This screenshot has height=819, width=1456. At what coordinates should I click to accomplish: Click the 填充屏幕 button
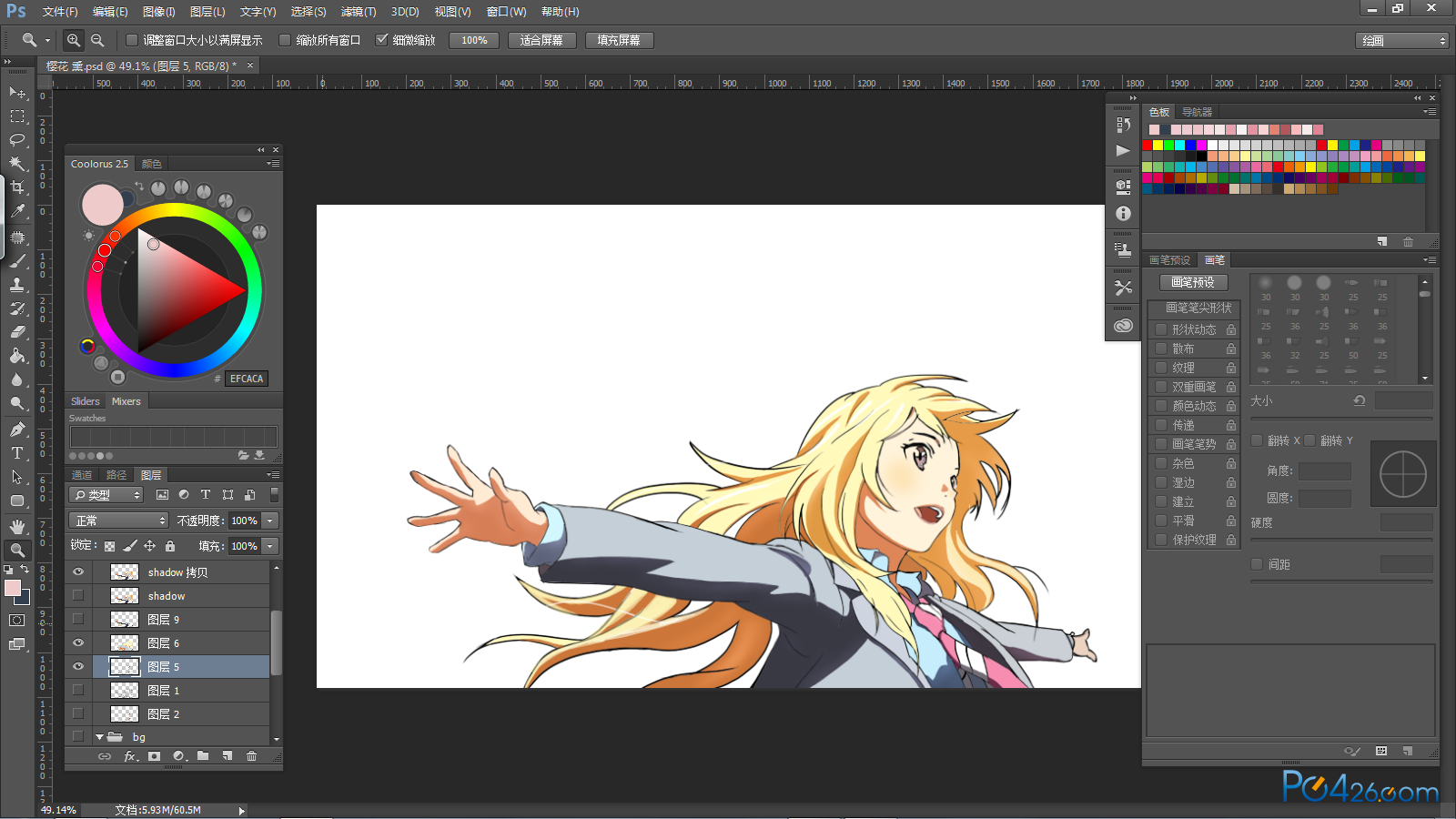click(619, 40)
